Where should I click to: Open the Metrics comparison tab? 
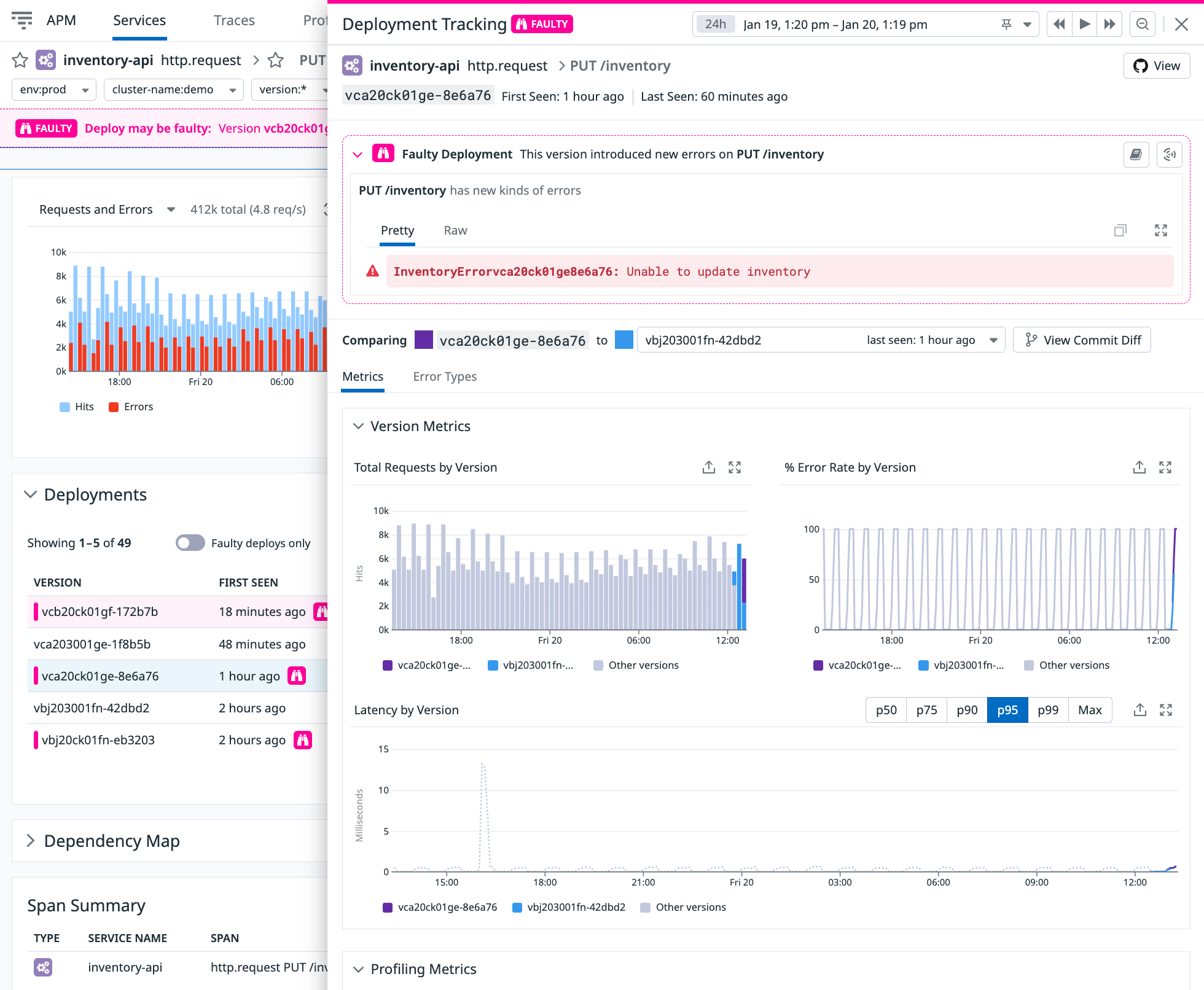click(362, 377)
